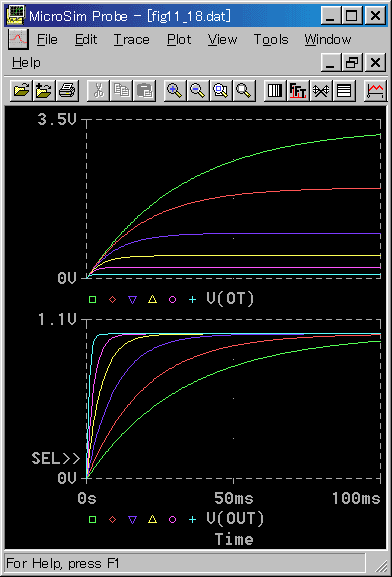The height and width of the screenshot is (577, 392).
Task: Click the Zoom Out magnifier icon
Action: [x=197, y=90]
